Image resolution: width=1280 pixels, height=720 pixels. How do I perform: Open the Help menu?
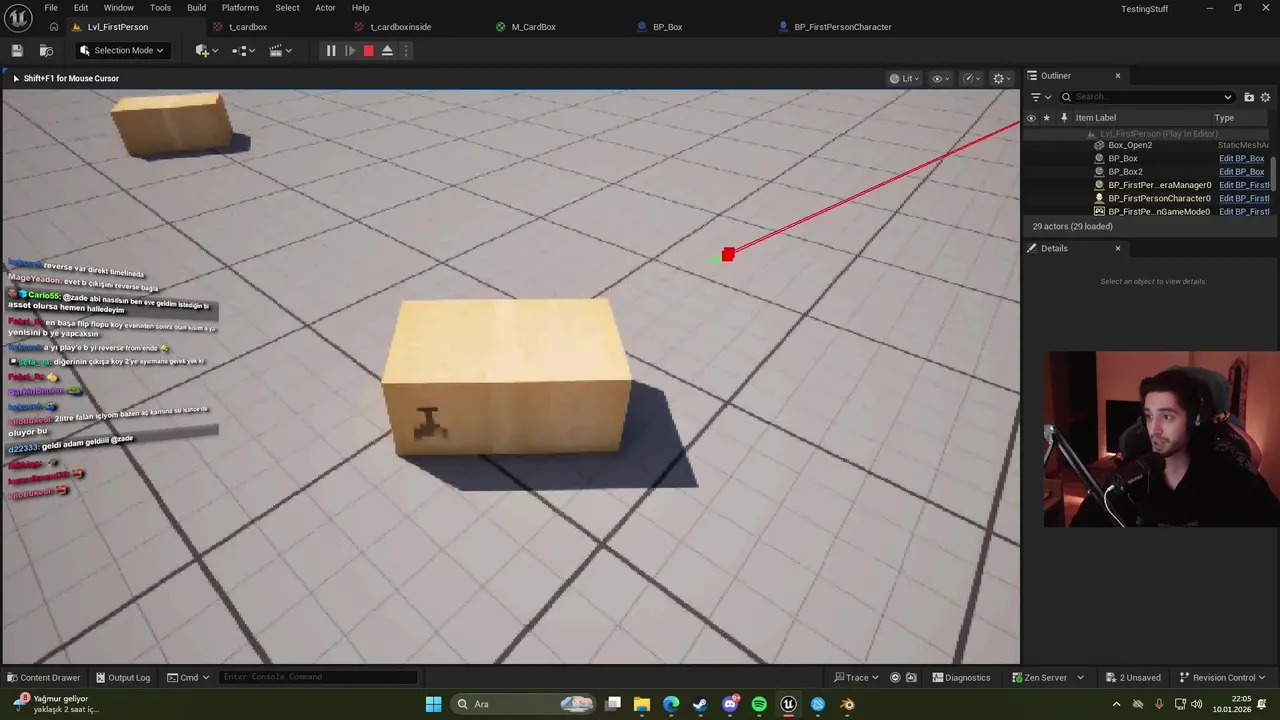(360, 7)
